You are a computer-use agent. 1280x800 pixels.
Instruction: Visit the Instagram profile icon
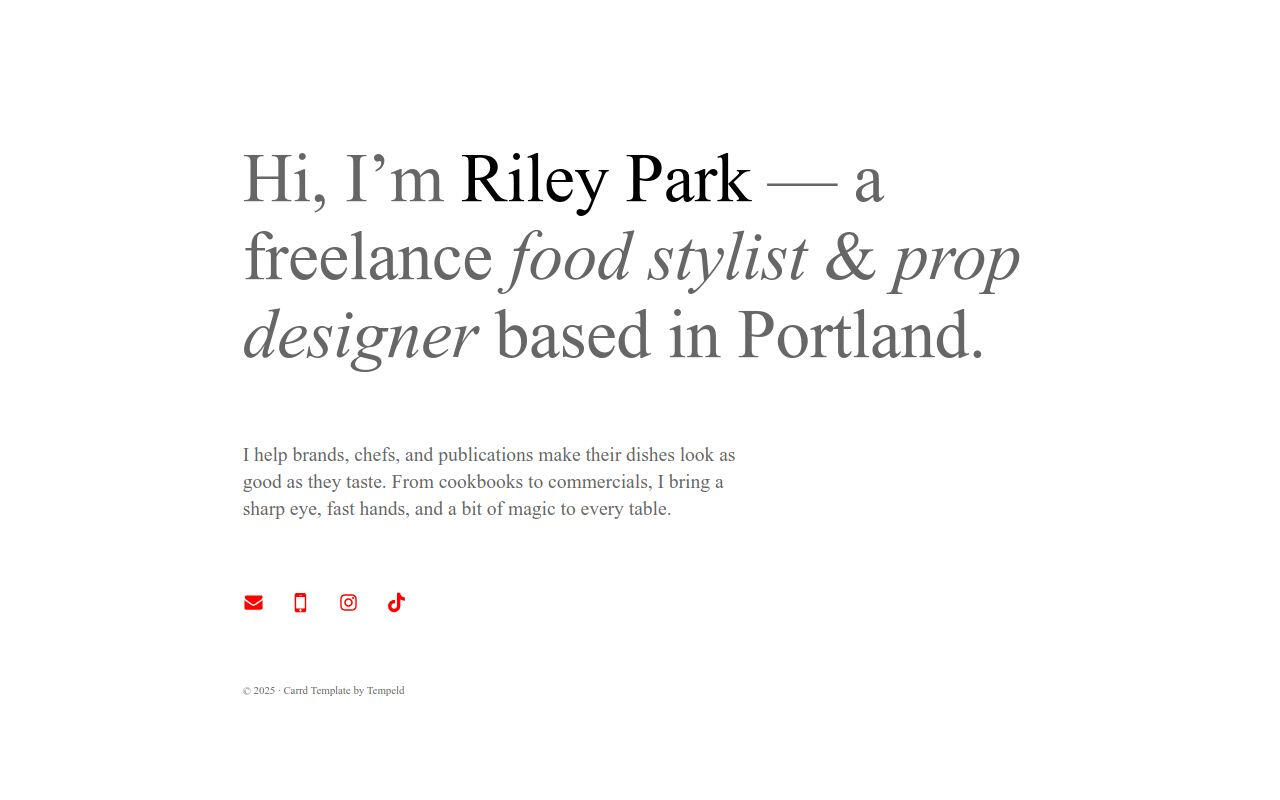tap(348, 602)
